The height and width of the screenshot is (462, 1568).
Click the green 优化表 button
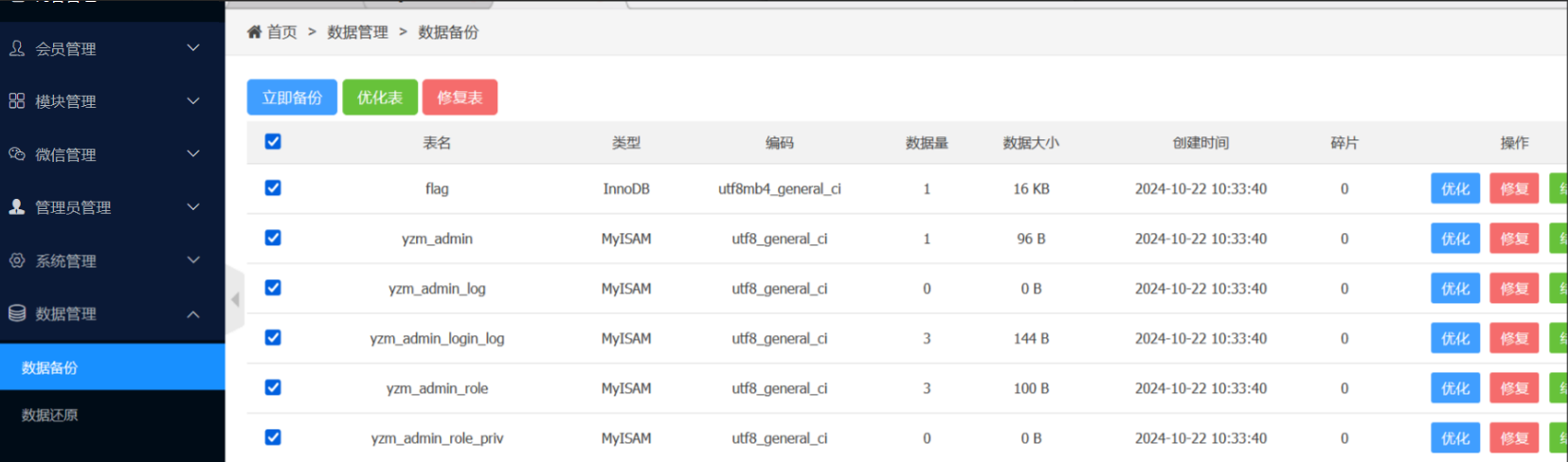[x=380, y=98]
